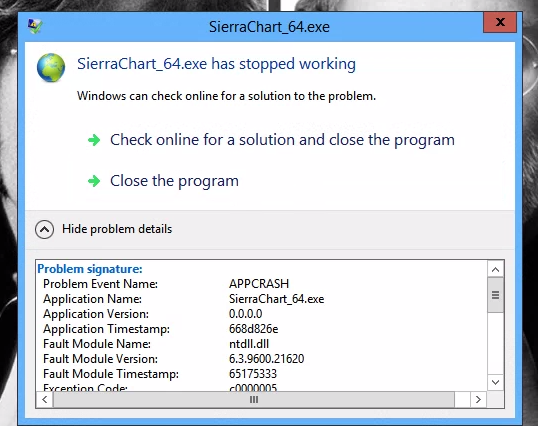
Task: Collapse details with the circular chevron button
Action: 44,230
